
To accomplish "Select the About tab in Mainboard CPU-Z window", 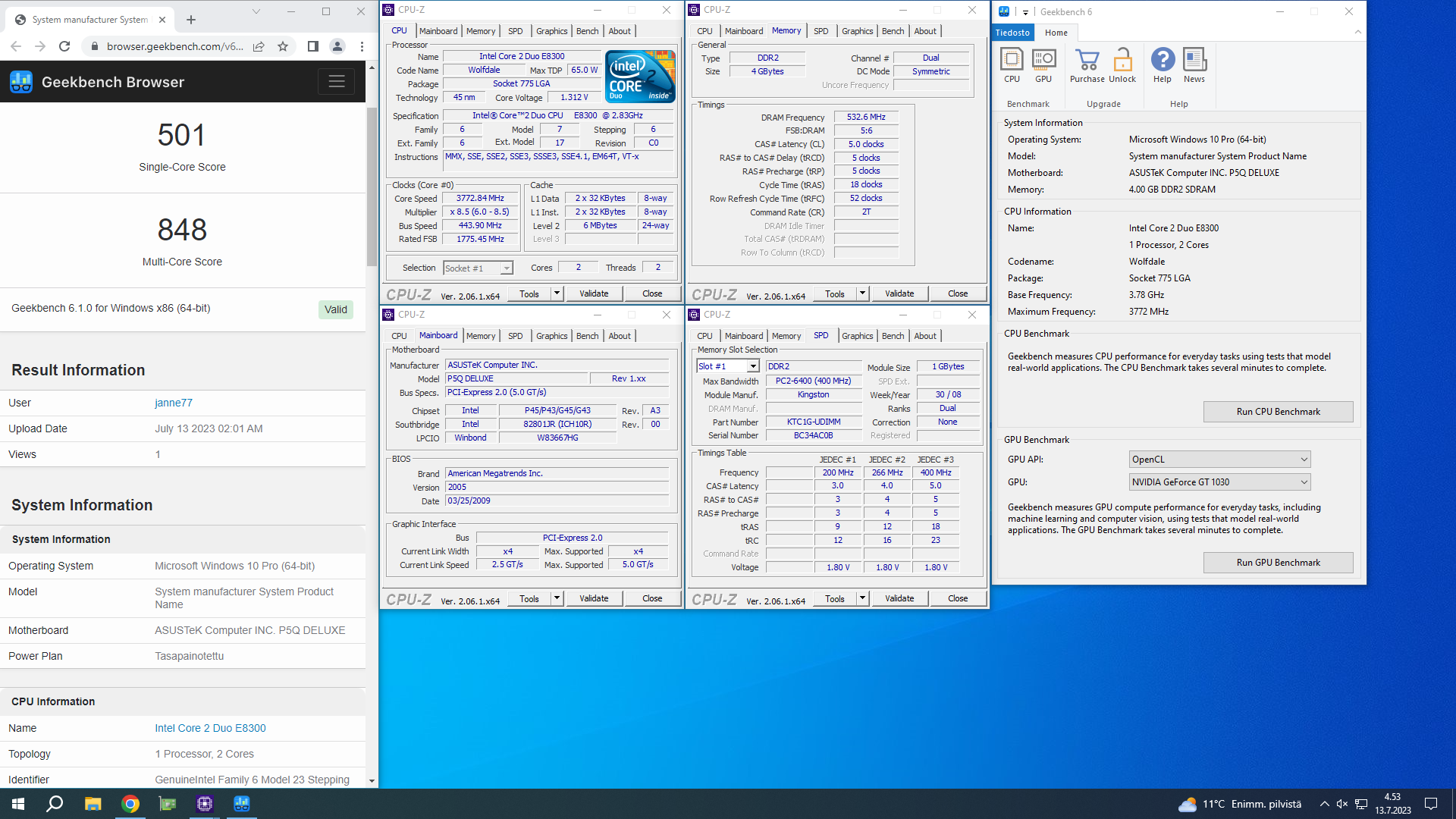I will [620, 336].
